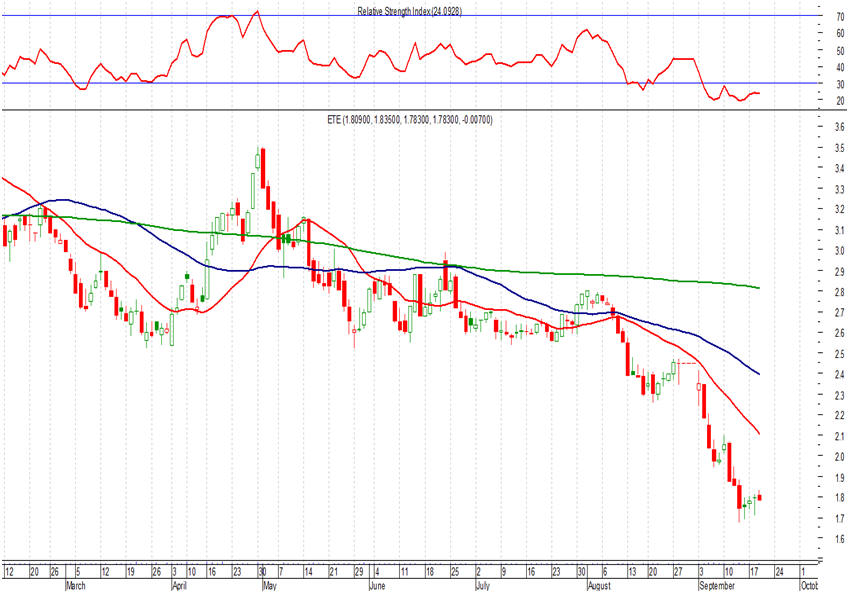
Task: Click date label 5 above March
Action: click(x=78, y=572)
